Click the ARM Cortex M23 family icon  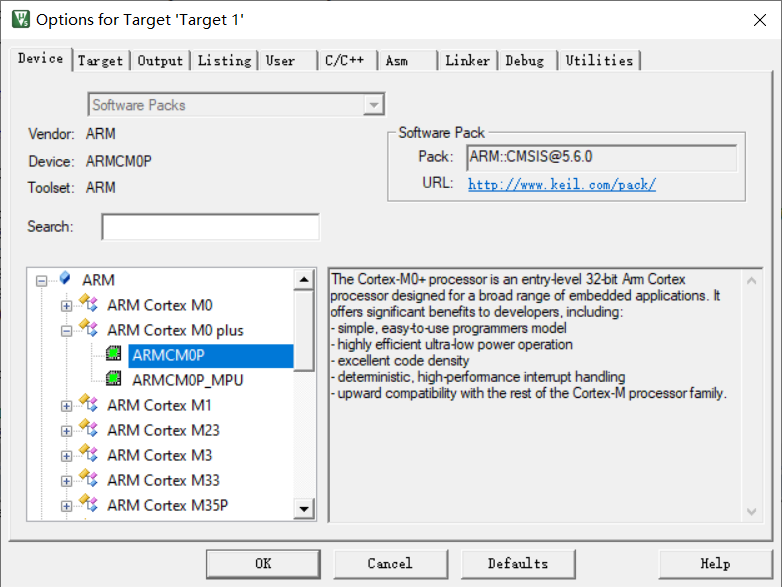(x=89, y=428)
